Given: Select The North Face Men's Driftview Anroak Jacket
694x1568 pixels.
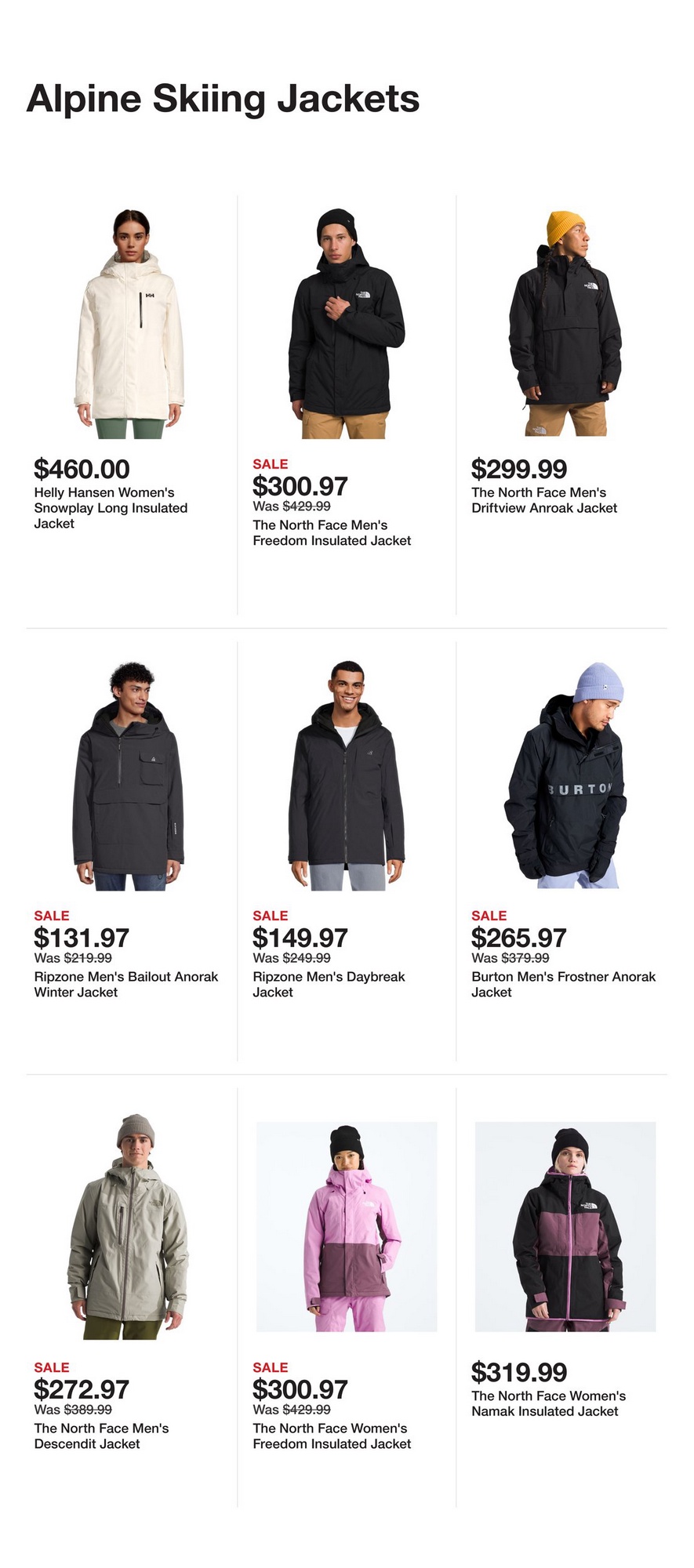Looking at the screenshot, I should pyautogui.click(x=544, y=500).
